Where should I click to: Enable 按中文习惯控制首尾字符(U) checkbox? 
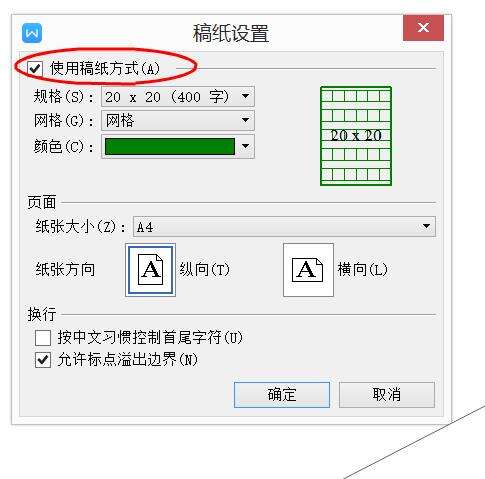tap(43, 338)
